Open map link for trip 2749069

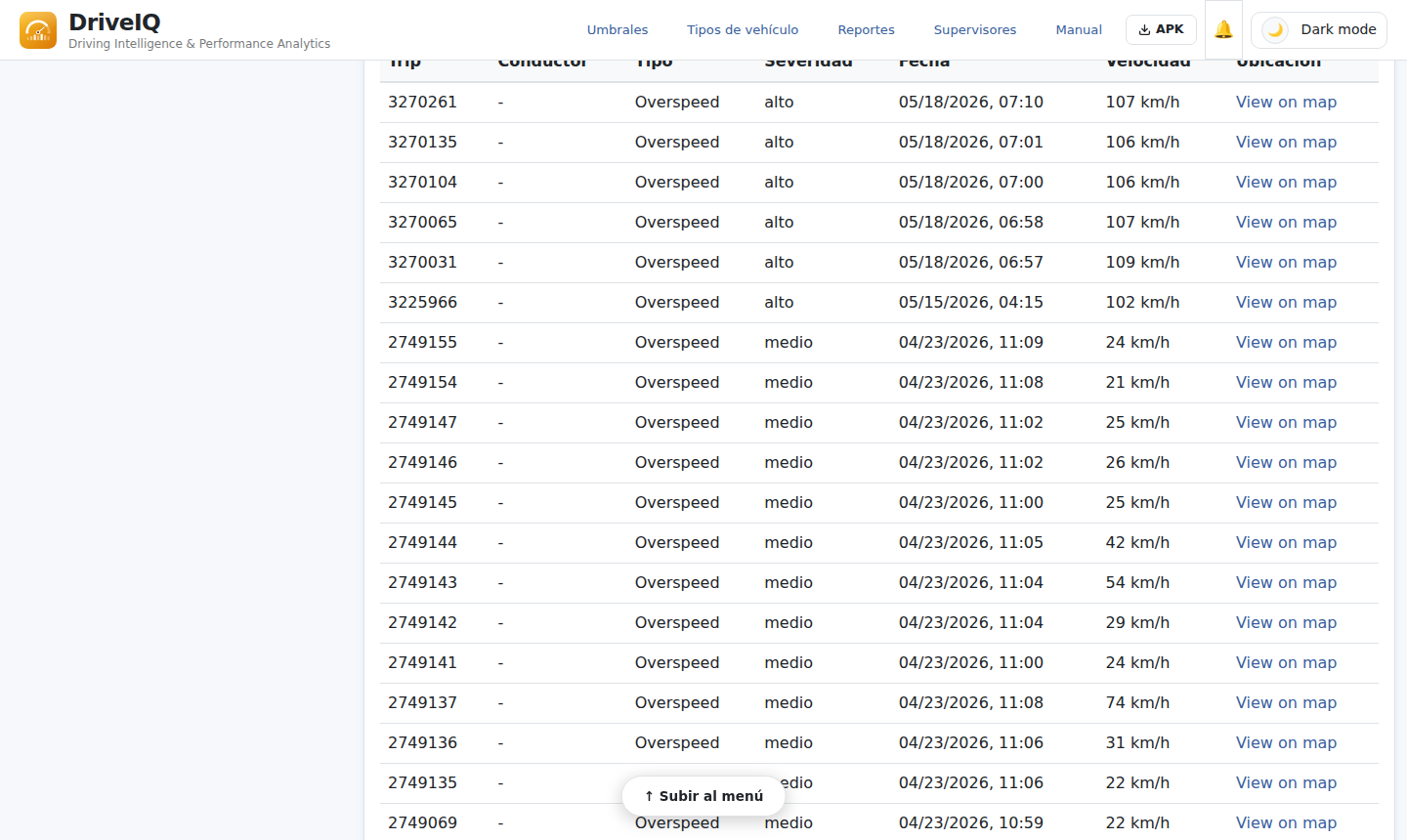[1286, 823]
